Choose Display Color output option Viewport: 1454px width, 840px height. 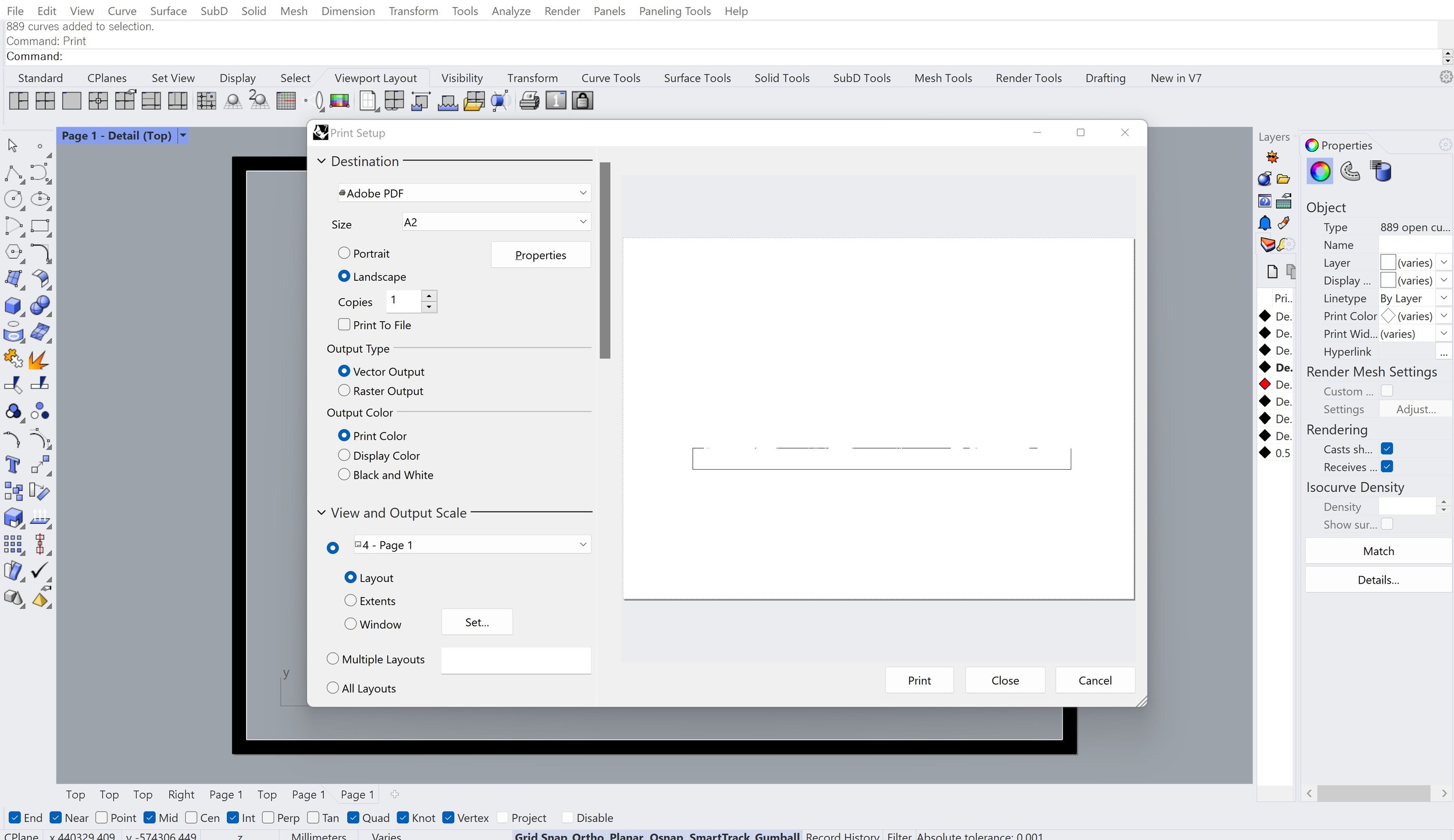(x=344, y=455)
